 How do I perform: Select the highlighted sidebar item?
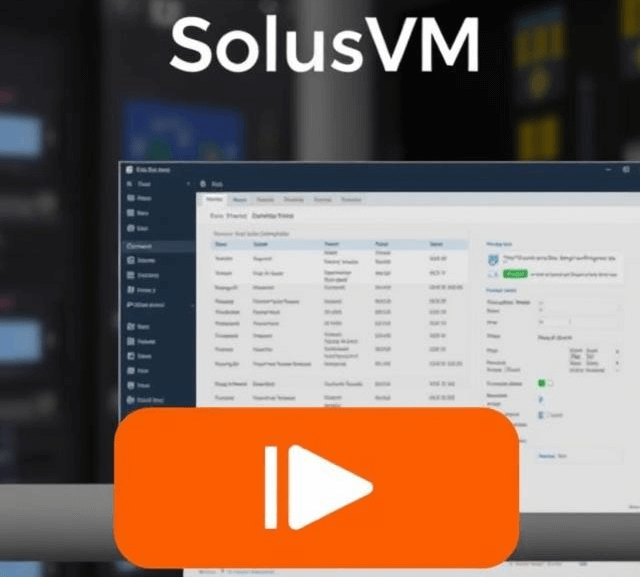pos(159,246)
